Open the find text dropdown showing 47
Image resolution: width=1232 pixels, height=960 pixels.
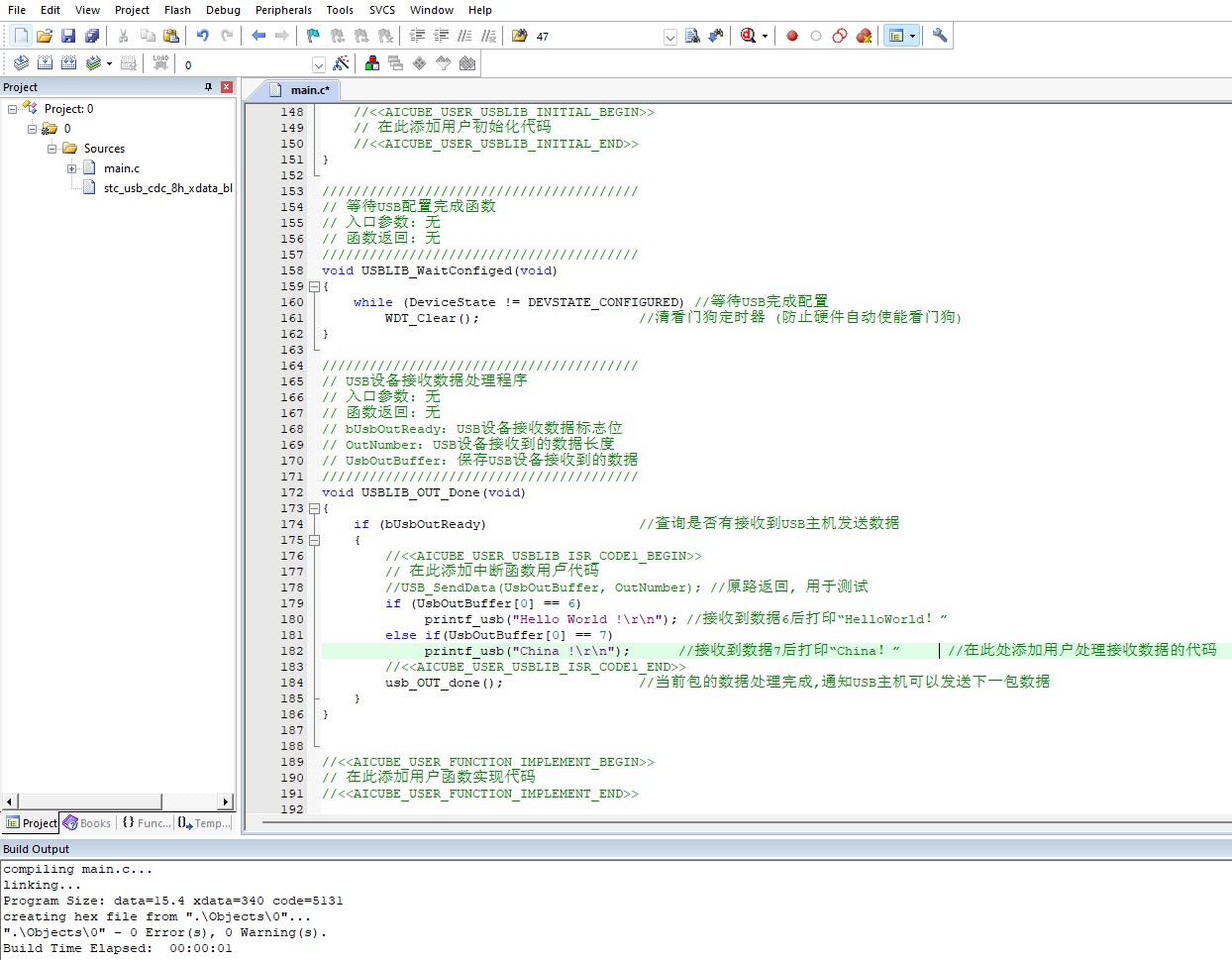pos(669,37)
